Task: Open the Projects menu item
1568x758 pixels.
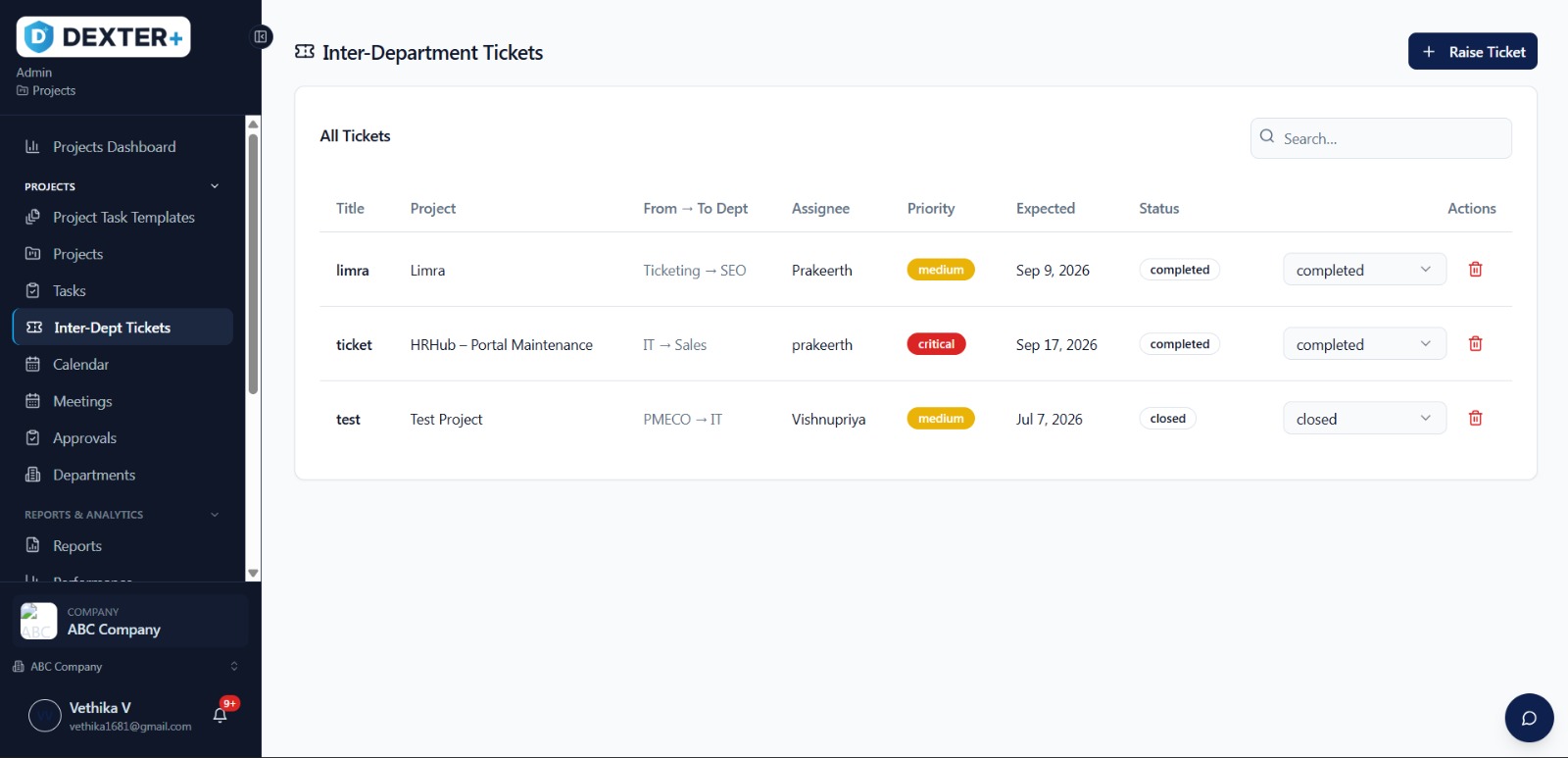Action: [x=122, y=254]
